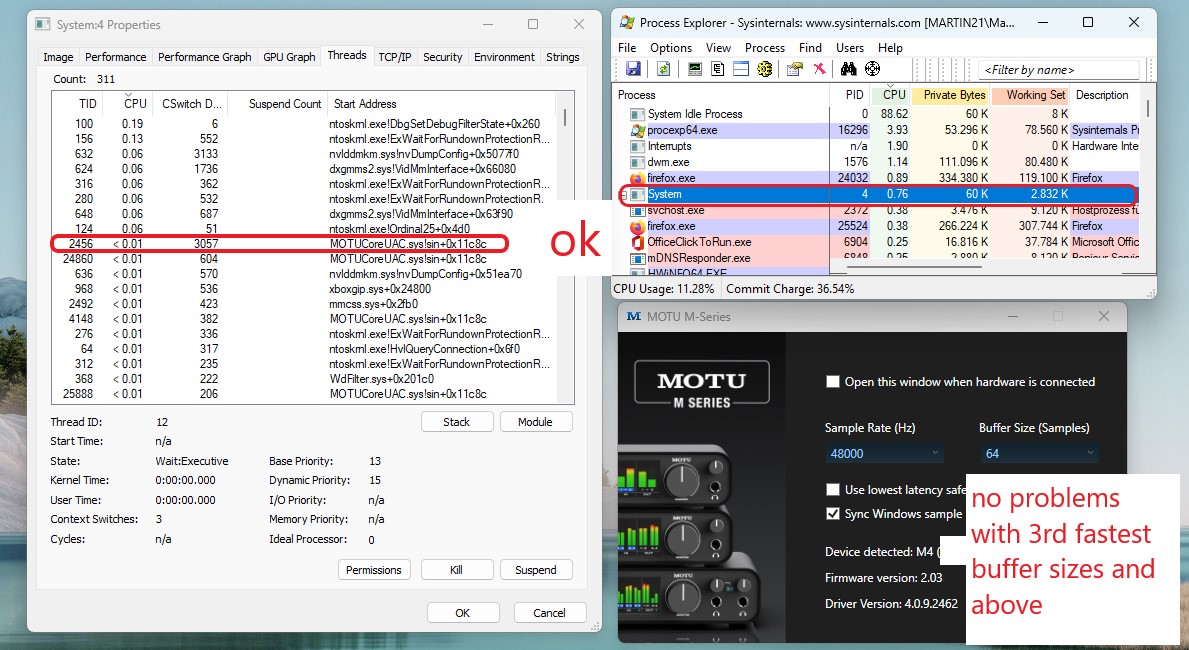
Task: Select the dwm.exe process name
Action: (x=668, y=162)
